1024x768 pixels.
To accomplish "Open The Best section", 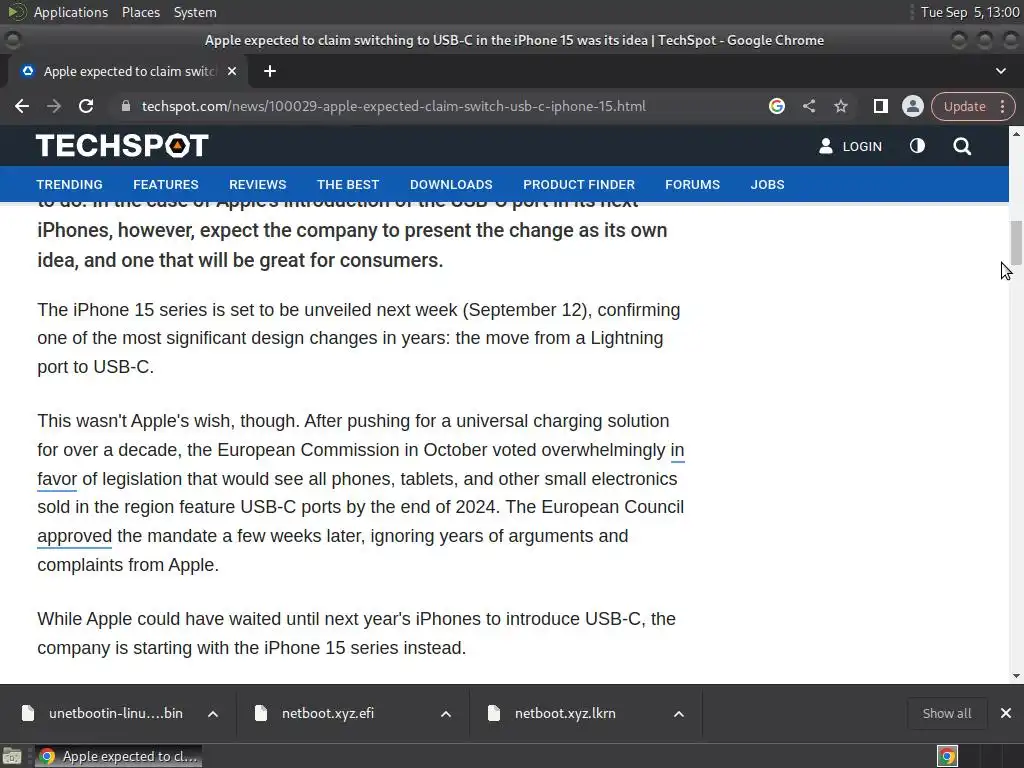I will tap(348, 185).
